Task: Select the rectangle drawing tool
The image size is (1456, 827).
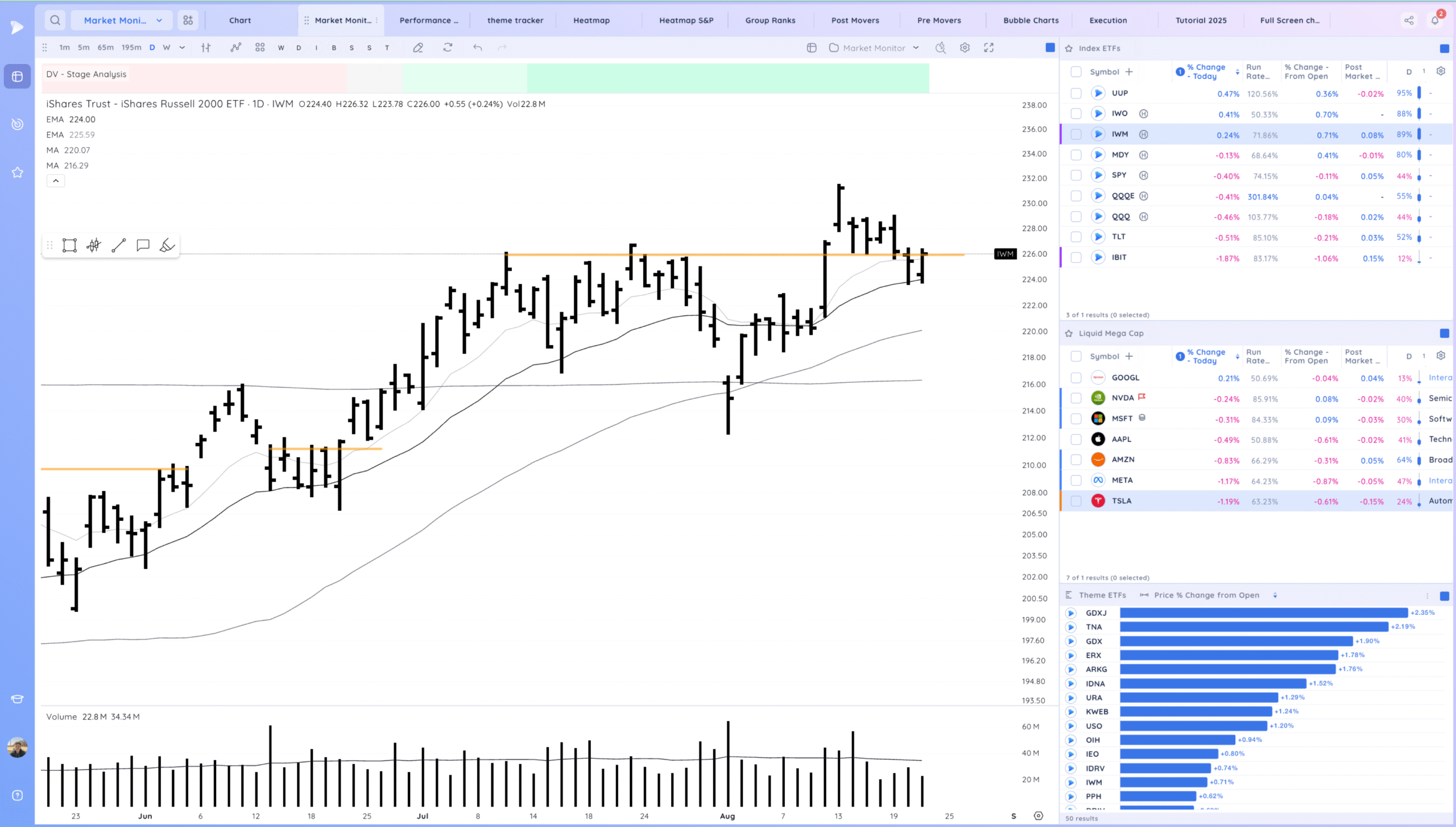Action: tap(69, 245)
